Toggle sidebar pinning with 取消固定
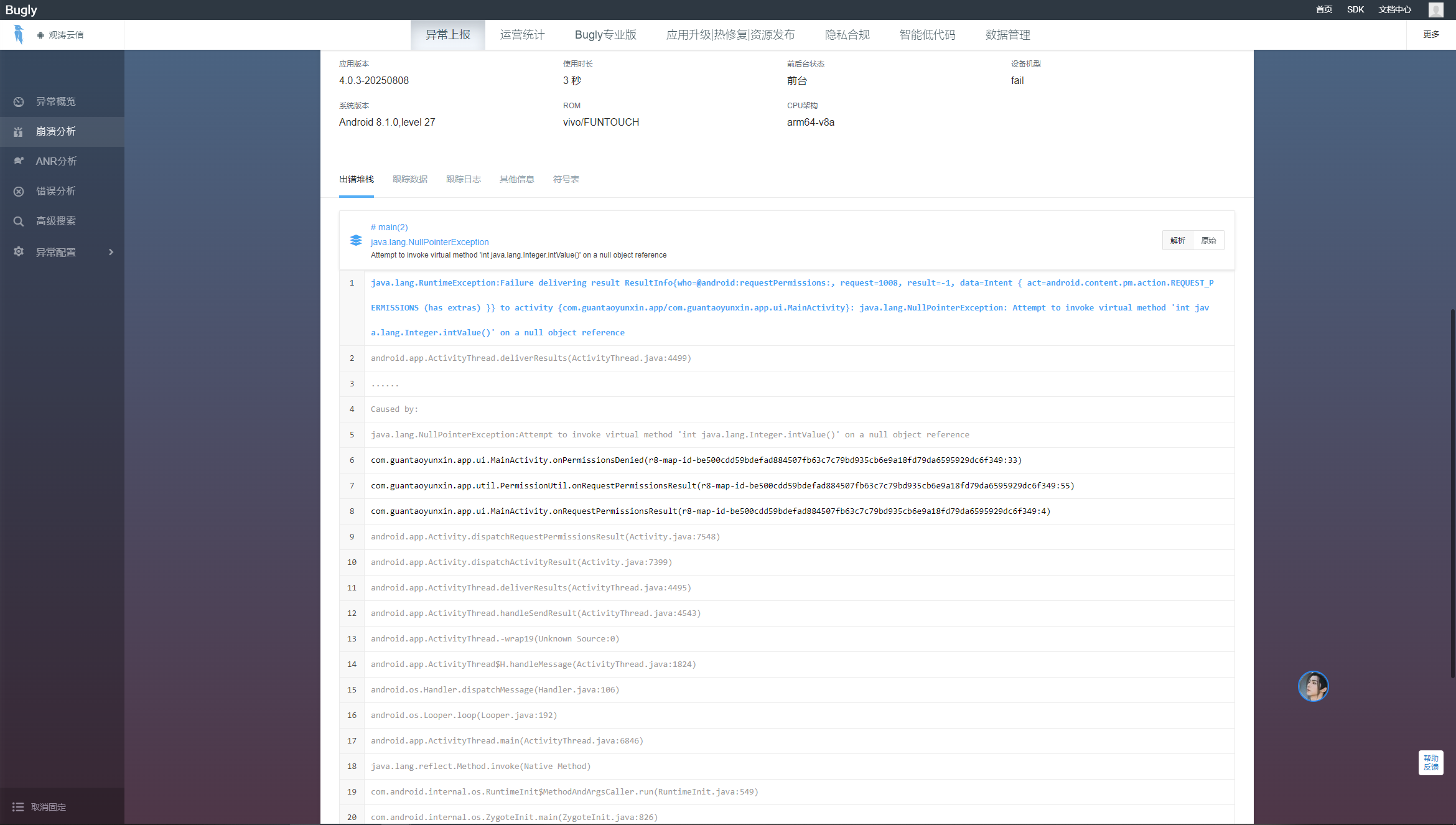Screen dimensions: 1456x825 41,806
